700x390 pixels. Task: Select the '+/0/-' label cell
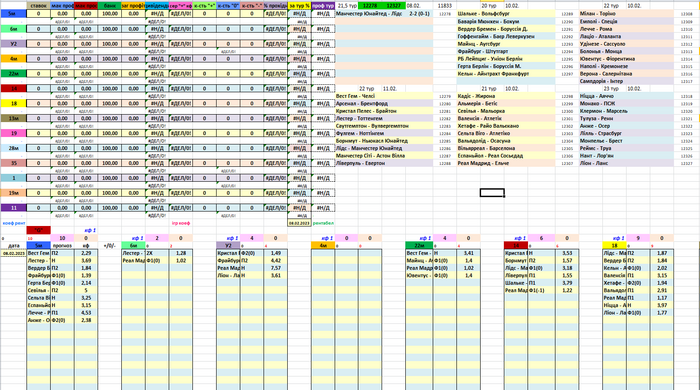(110, 245)
